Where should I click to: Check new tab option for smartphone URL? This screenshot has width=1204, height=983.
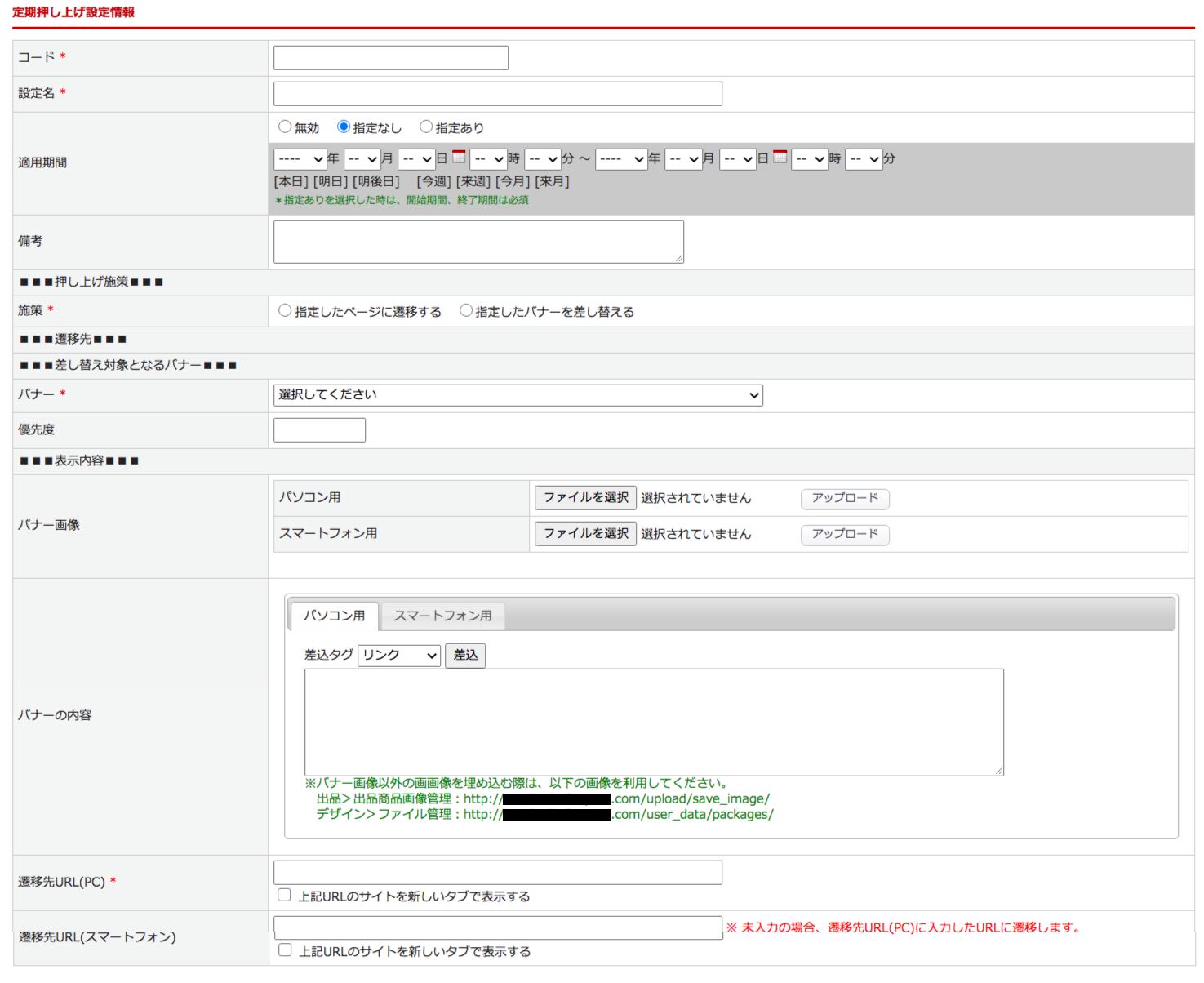(285, 950)
